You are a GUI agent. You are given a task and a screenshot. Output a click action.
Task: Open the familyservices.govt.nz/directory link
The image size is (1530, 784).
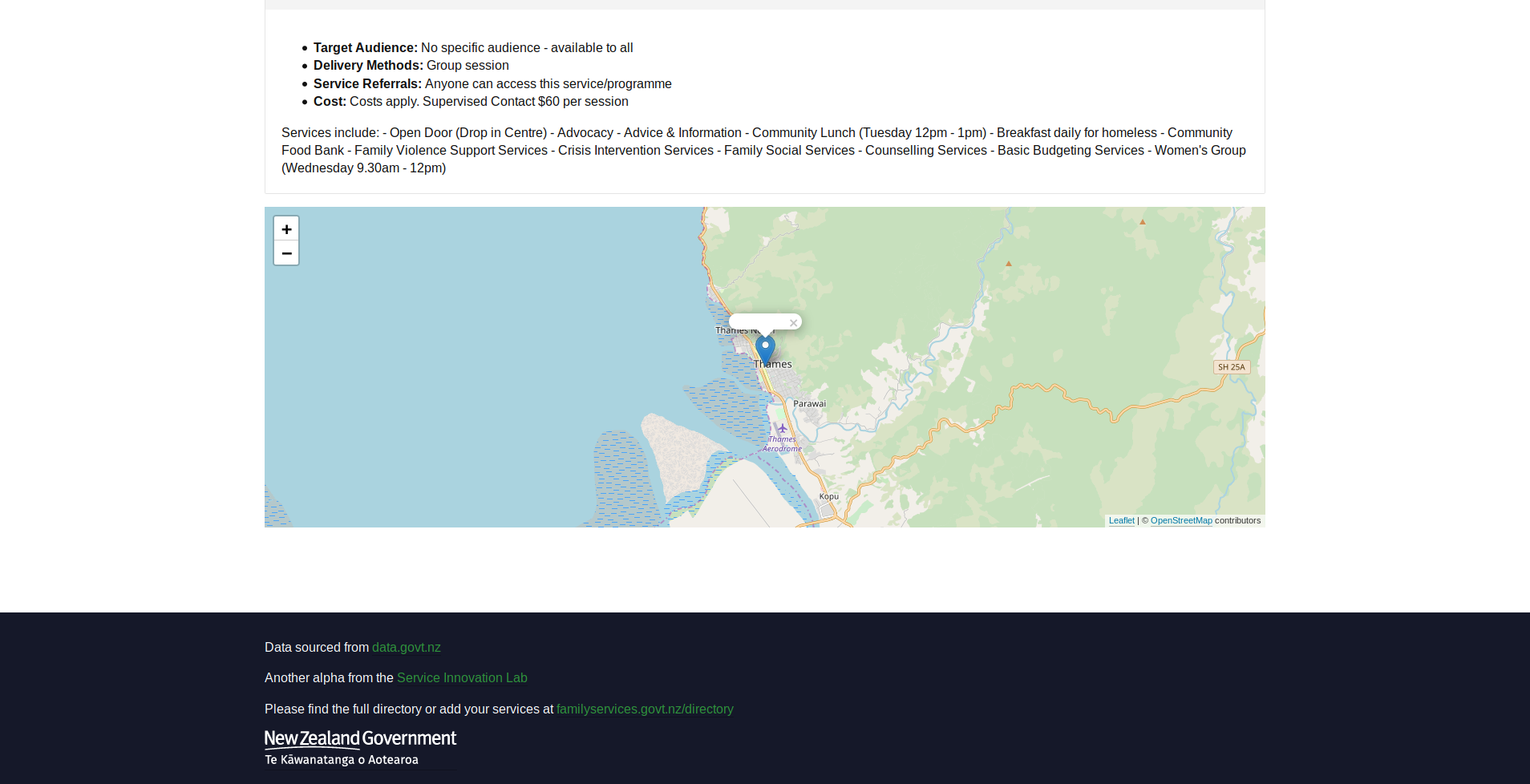(x=645, y=709)
